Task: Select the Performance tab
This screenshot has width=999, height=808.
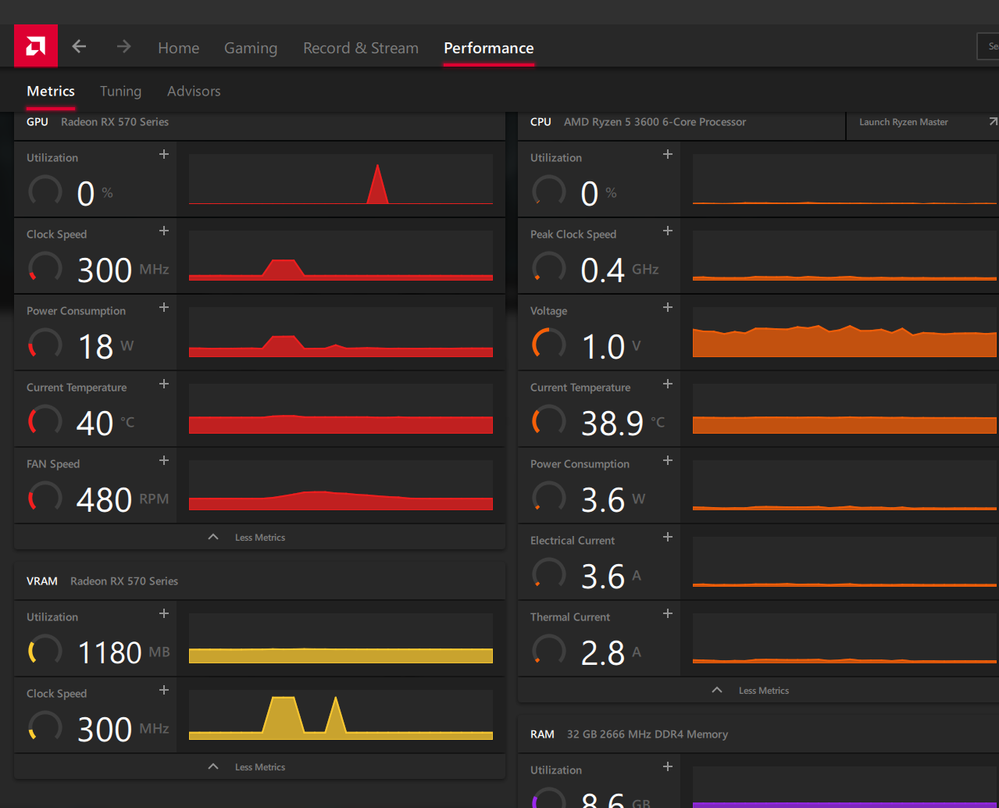Action: pyautogui.click(x=489, y=48)
